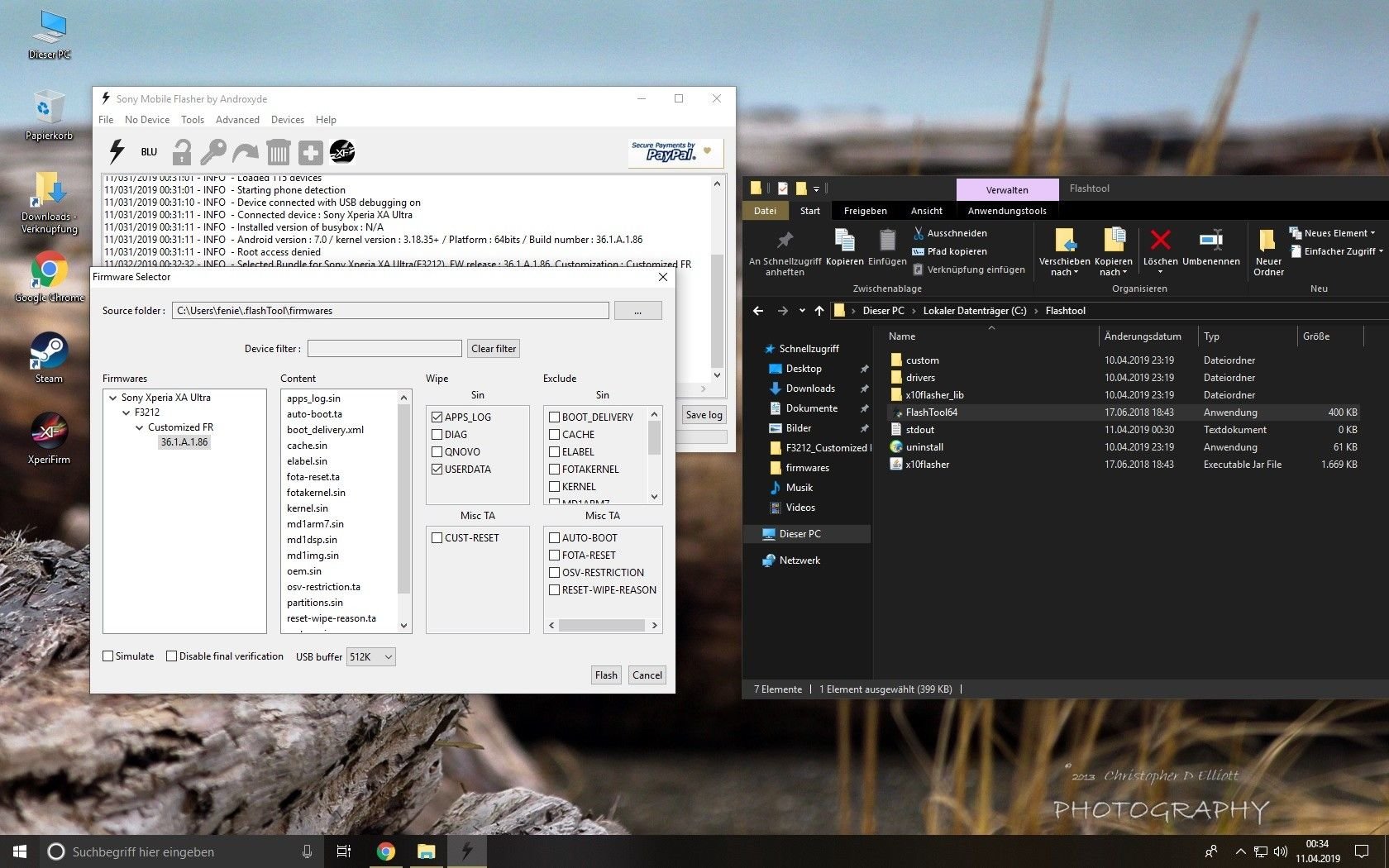Screen dimensions: 1389x868
Task: Click Explorer back navigation arrow
Action: click(x=758, y=311)
